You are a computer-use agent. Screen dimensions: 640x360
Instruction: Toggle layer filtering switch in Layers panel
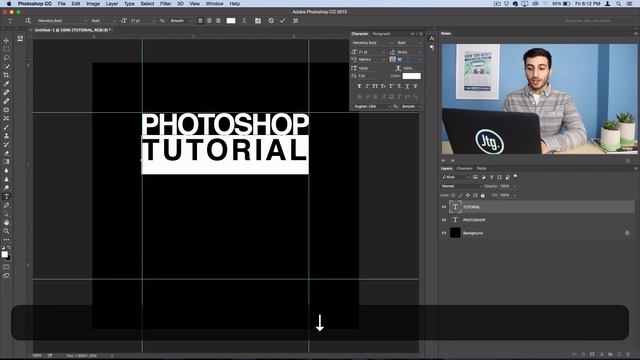point(516,177)
